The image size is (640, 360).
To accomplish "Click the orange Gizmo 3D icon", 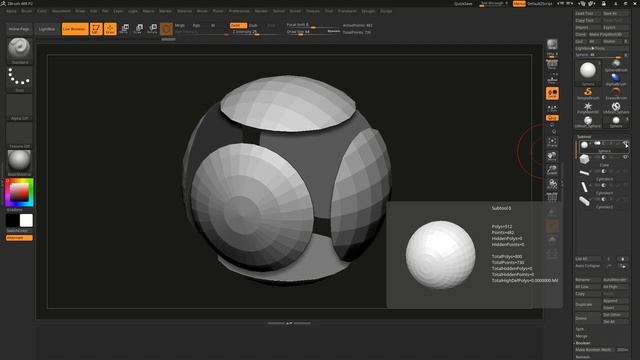I will (166, 29).
